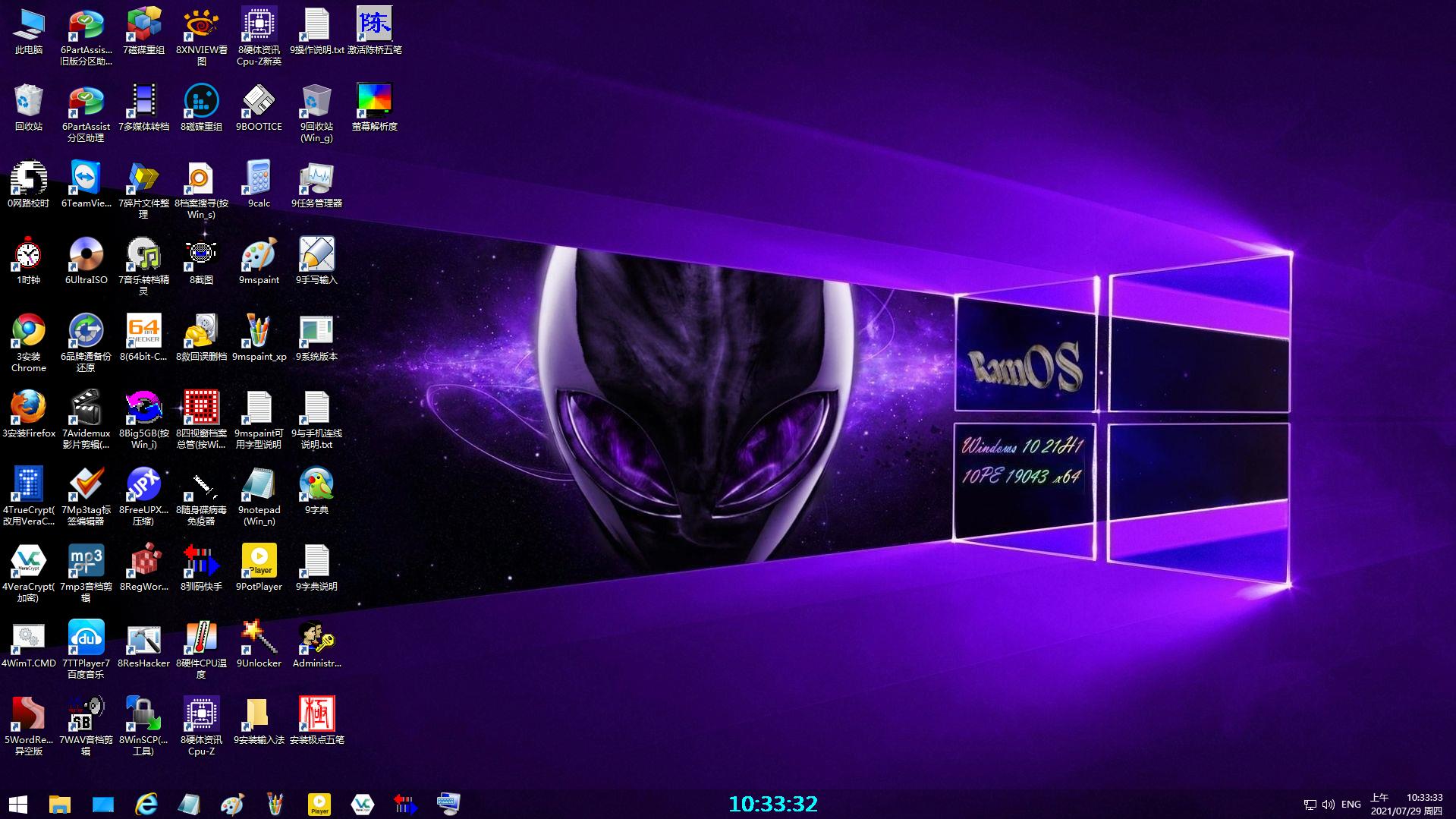1456x819 pixels.
Task: Select the 8Big5GB shortcut
Action: [144, 420]
